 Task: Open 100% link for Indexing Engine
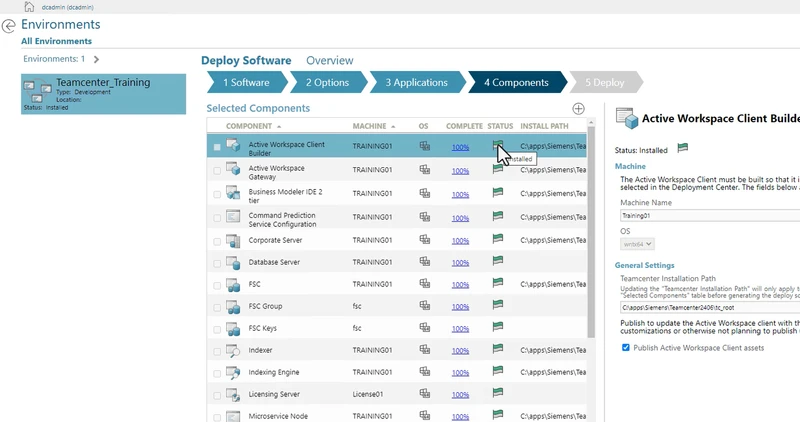(x=460, y=373)
